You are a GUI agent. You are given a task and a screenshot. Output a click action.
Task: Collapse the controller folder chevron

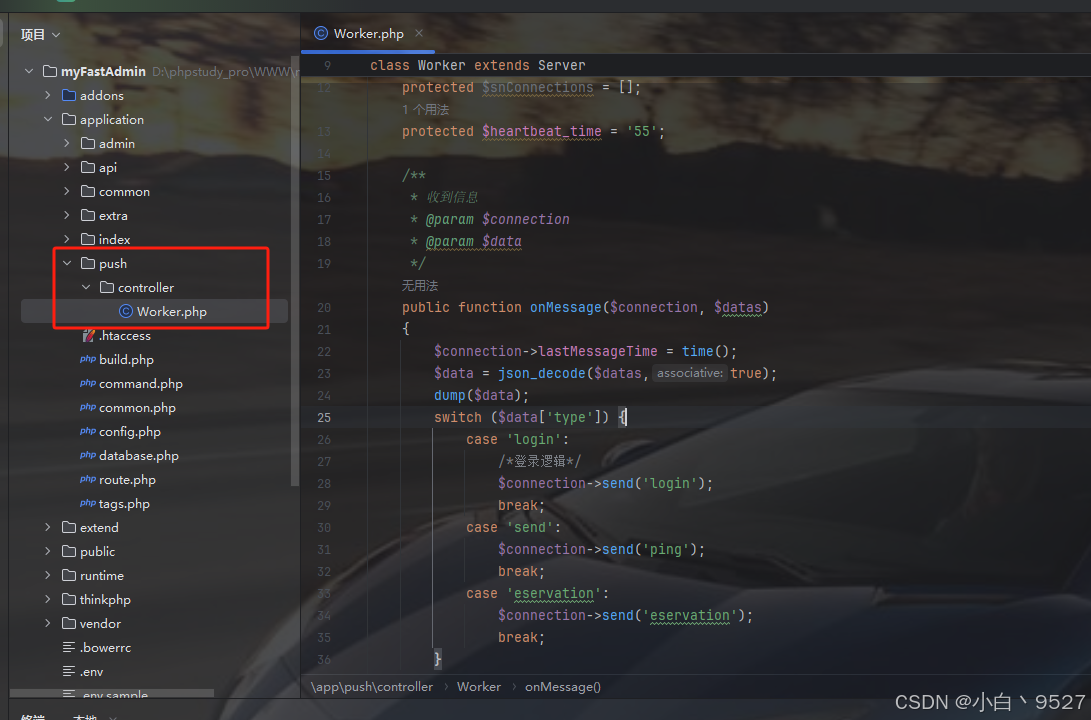point(86,287)
